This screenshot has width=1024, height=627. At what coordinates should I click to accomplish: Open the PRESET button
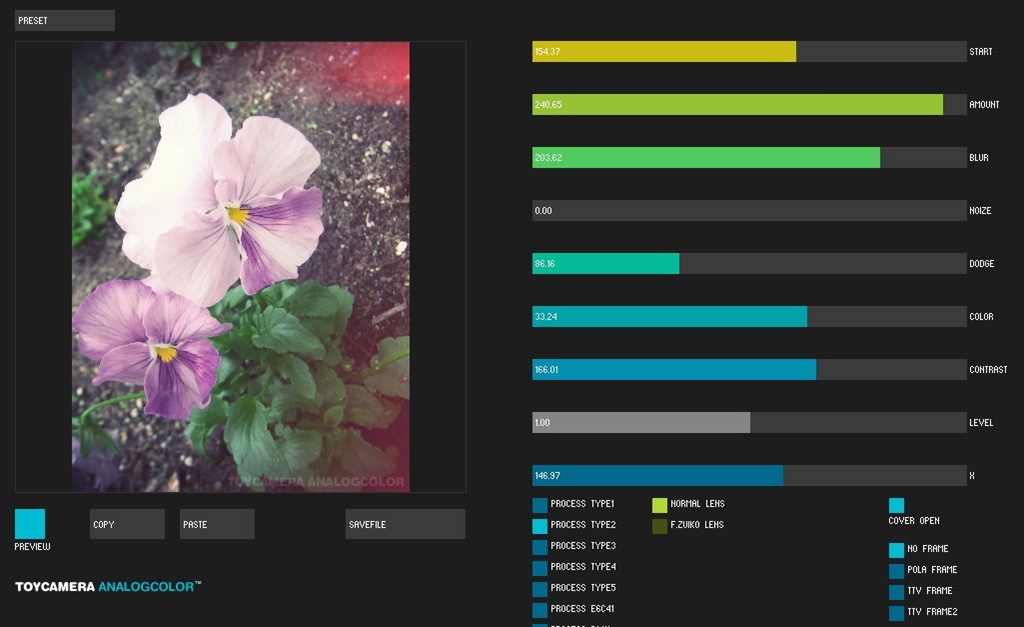[65, 20]
